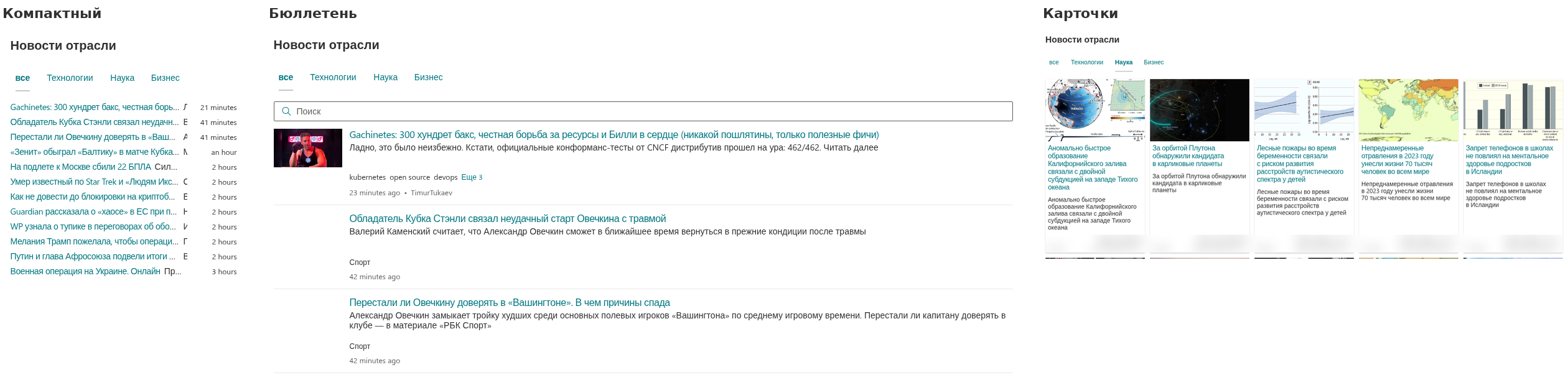
Task: Click the kubernetes tag
Action: click(367, 177)
